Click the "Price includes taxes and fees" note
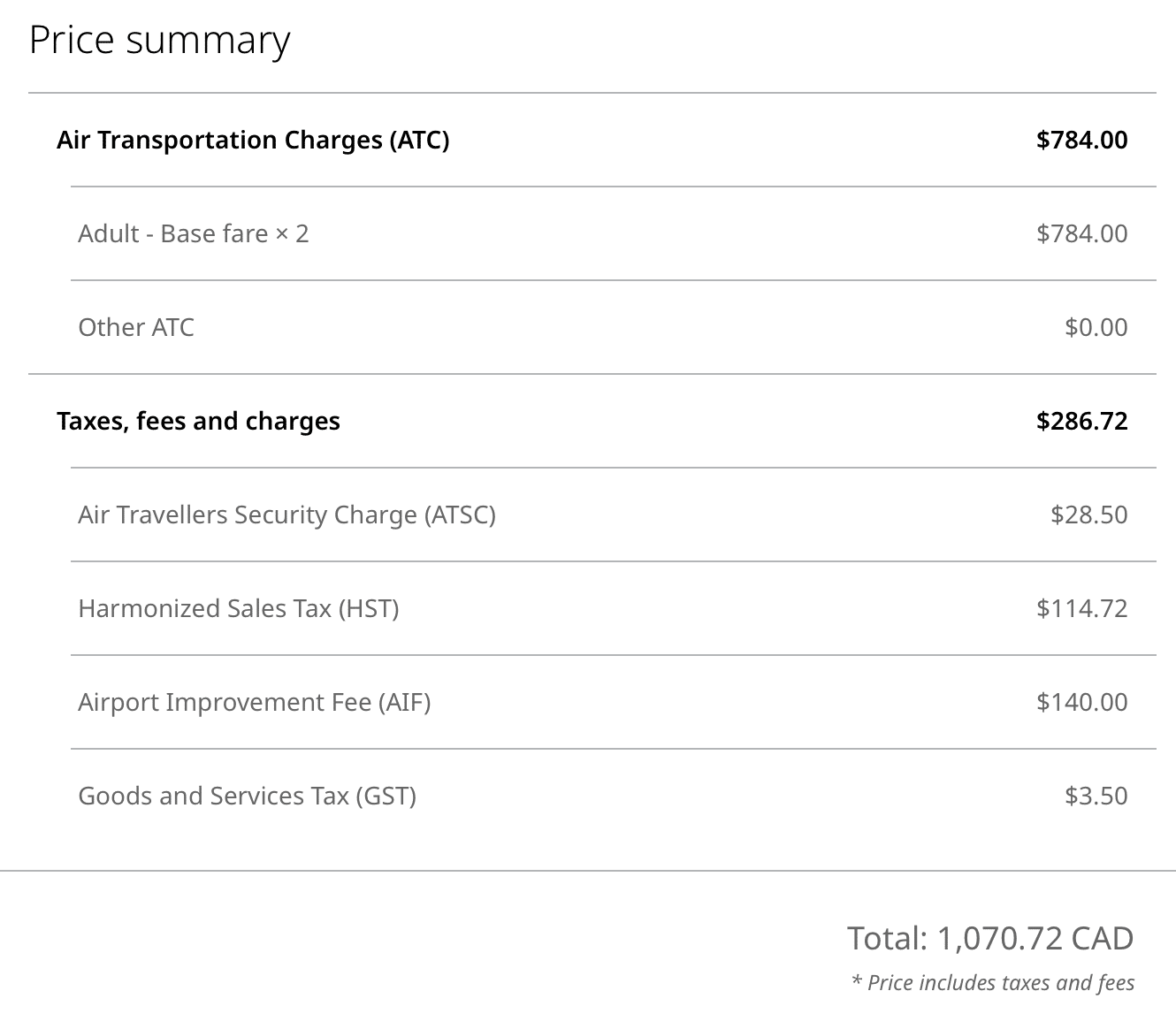The height and width of the screenshot is (1014, 1176). [993, 983]
